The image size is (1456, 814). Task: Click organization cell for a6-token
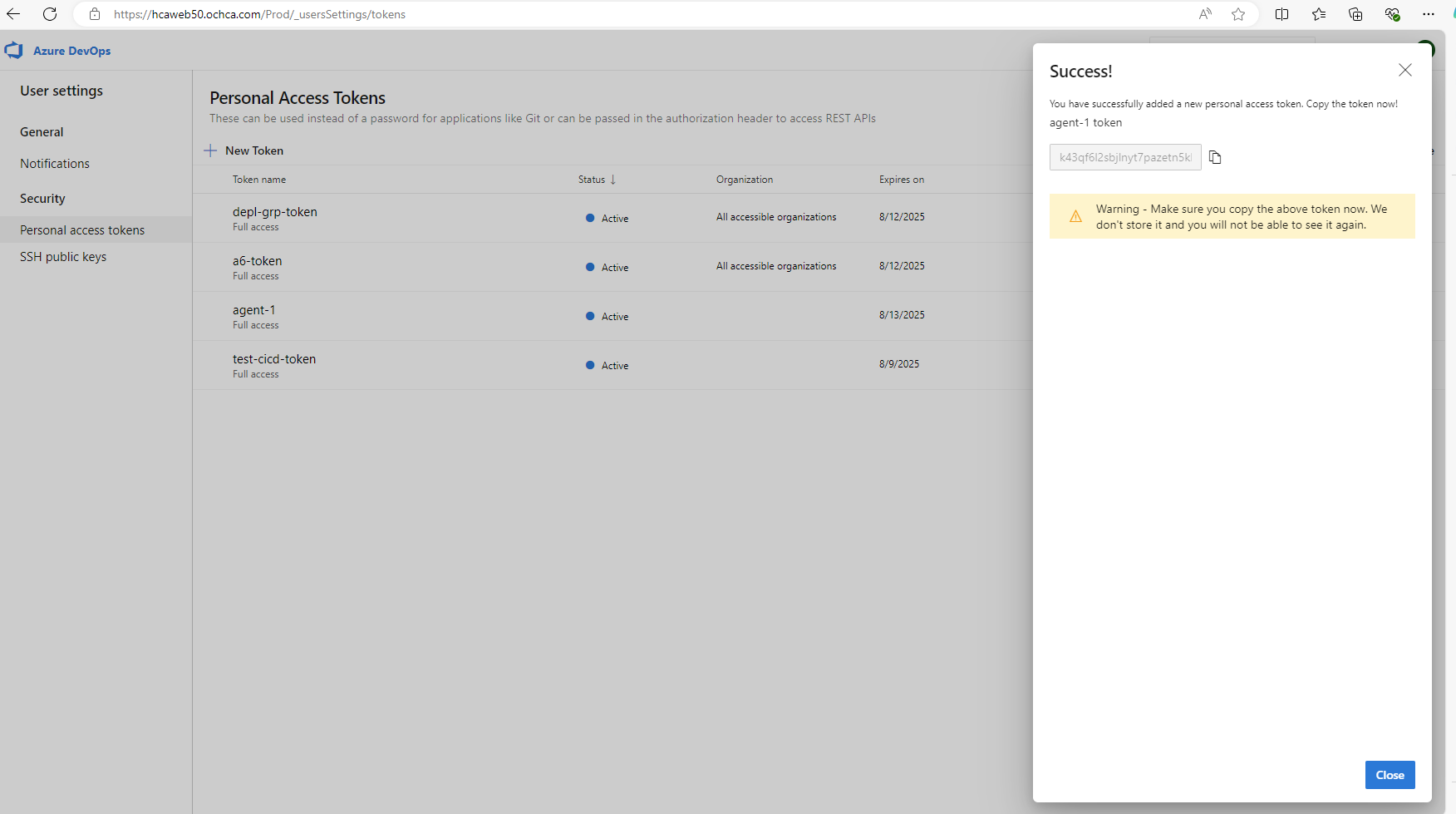(x=776, y=266)
